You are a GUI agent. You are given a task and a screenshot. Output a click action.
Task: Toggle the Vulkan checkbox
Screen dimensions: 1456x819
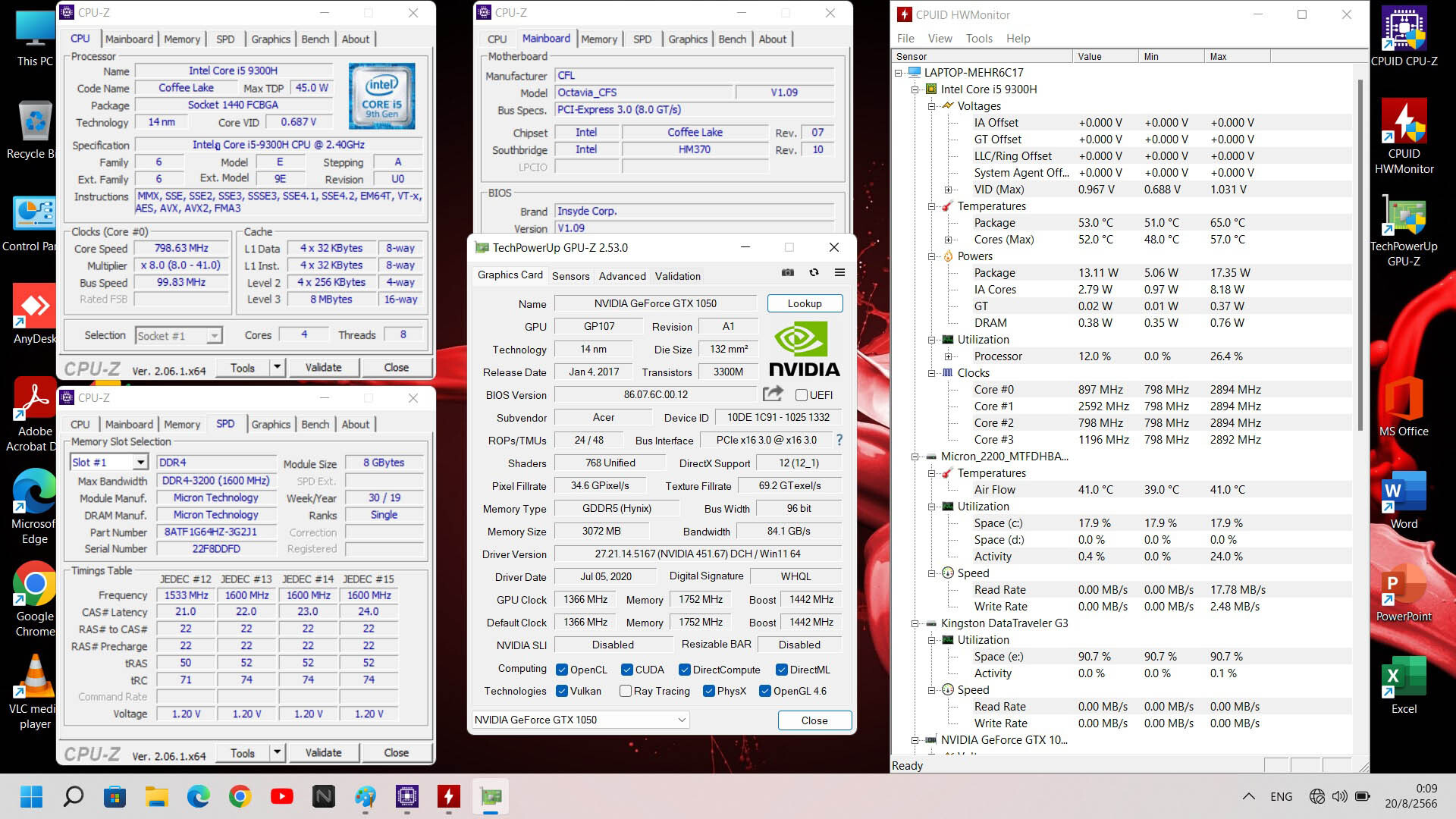[x=562, y=691]
